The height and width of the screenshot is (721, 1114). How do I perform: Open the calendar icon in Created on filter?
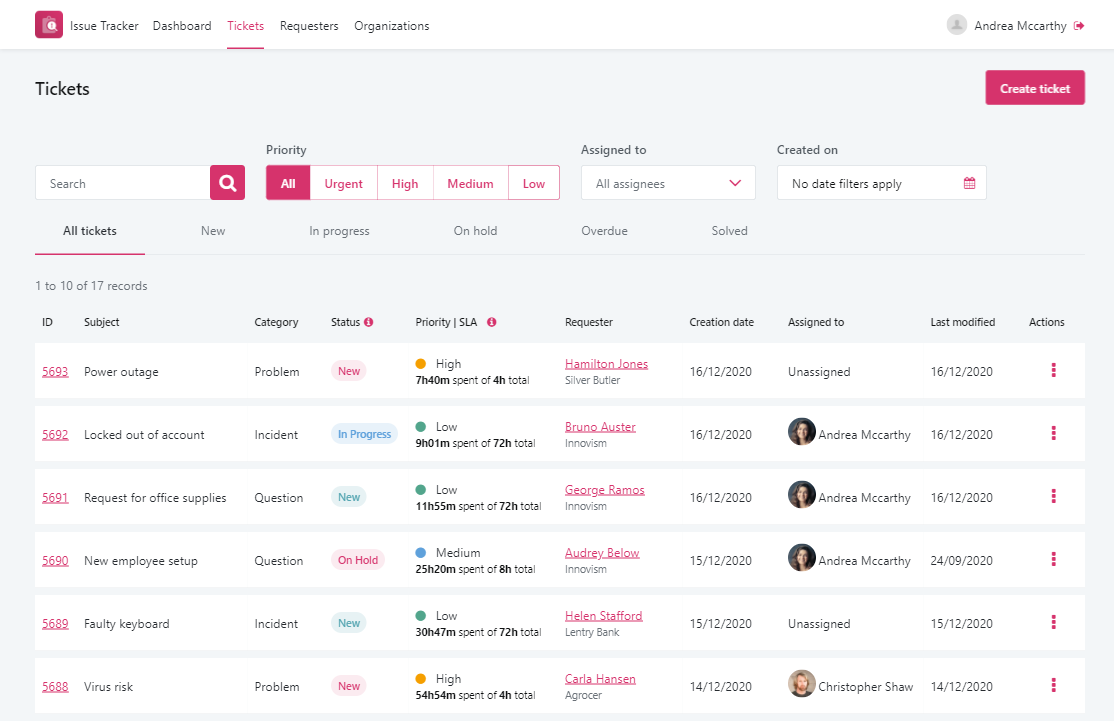[x=969, y=183]
